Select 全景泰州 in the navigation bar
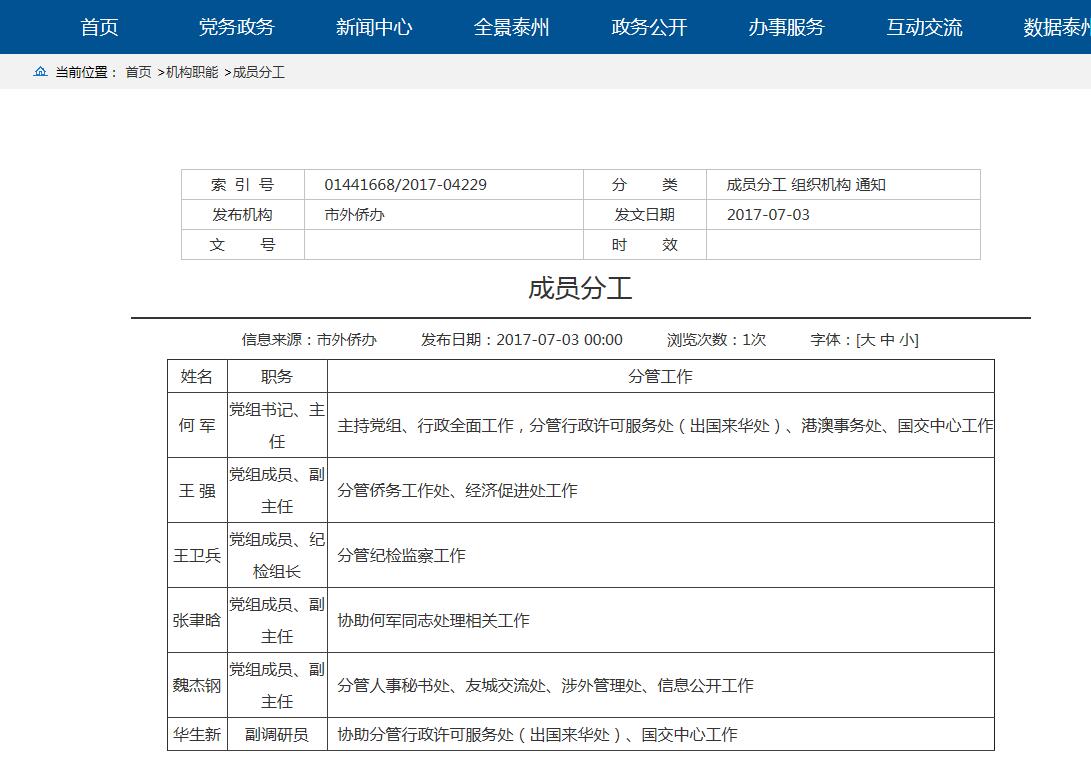1091x762 pixels. coord(511,27)
